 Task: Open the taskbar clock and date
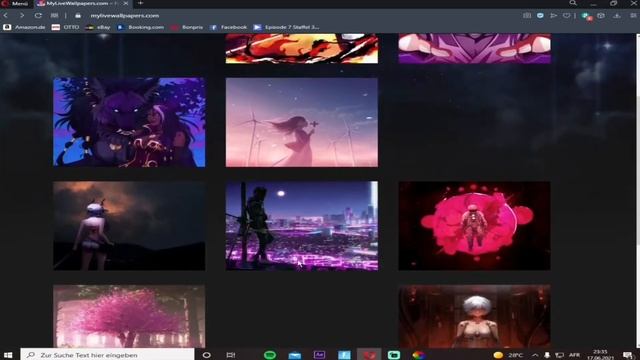600,355
